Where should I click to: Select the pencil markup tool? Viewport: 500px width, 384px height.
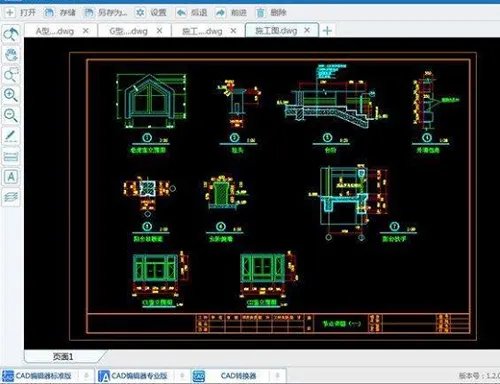[11, 136]
